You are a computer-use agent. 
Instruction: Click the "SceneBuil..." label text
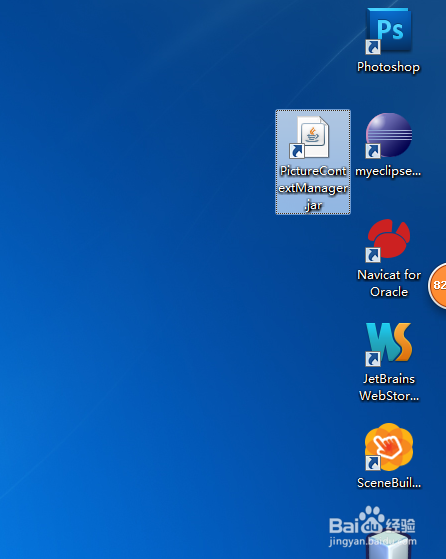[x=389, y=483]
